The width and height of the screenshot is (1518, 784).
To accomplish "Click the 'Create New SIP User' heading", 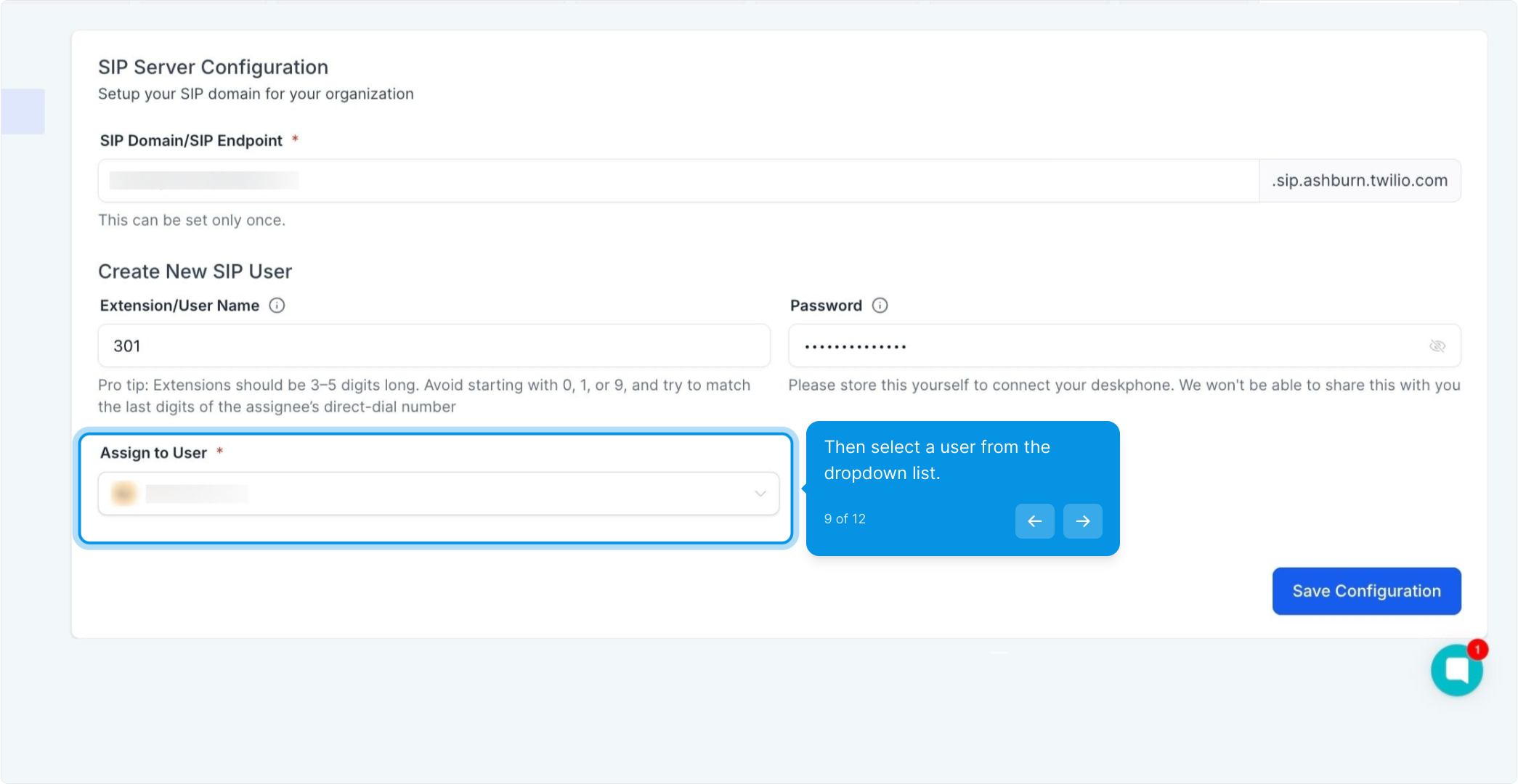I will [195, 271].
